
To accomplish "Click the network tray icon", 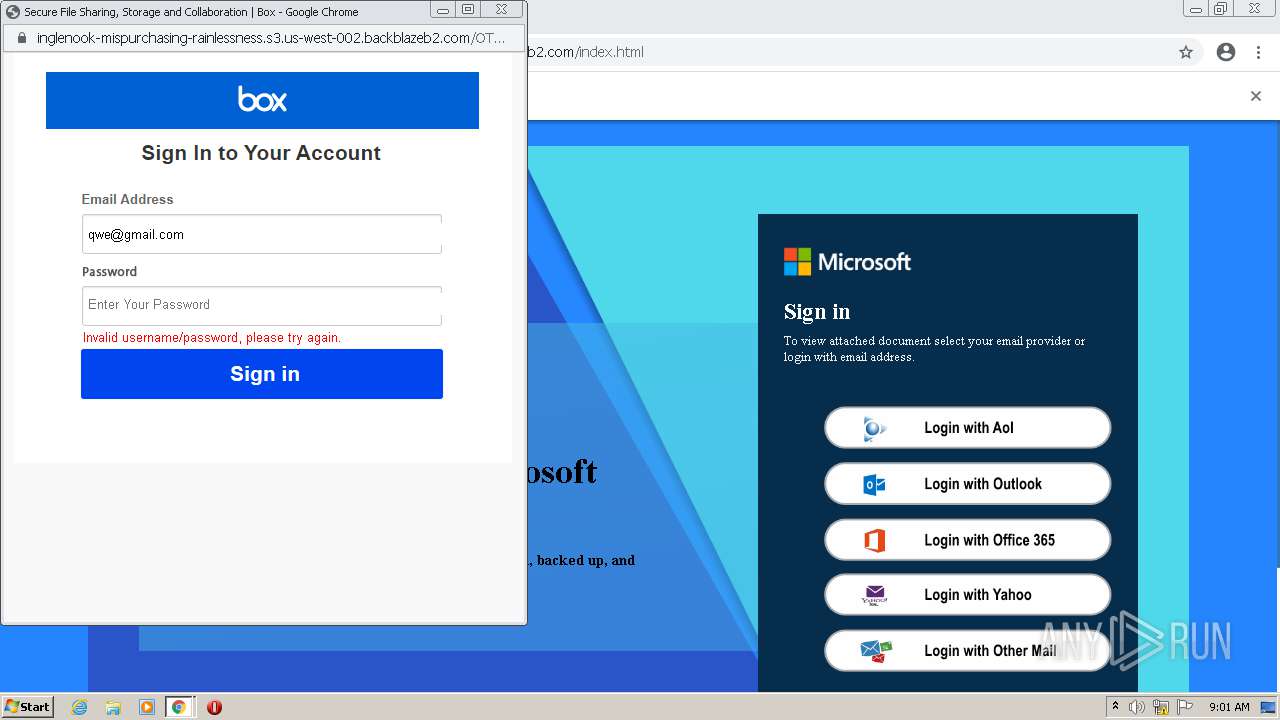I will click(x=1161, y=707).
